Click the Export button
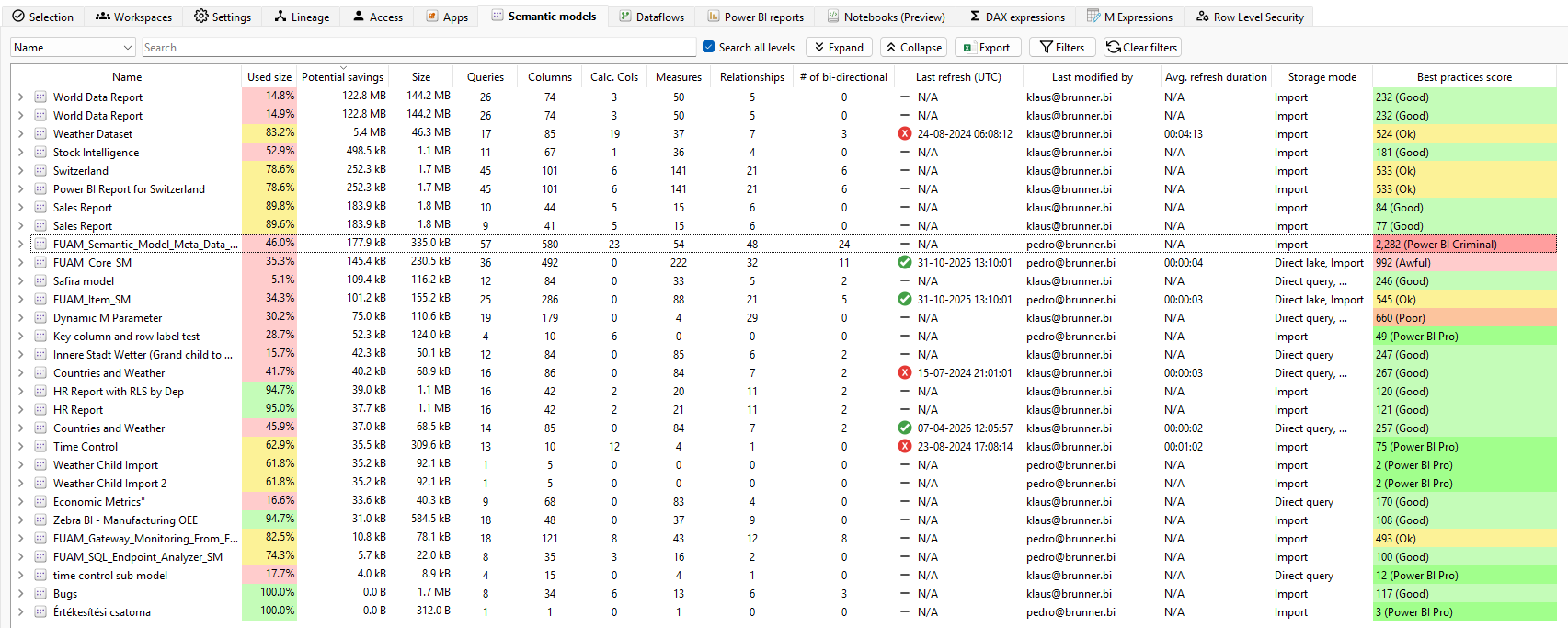Image resolution: width=1568 pixels, height=628 pixels. pos(987,47)
